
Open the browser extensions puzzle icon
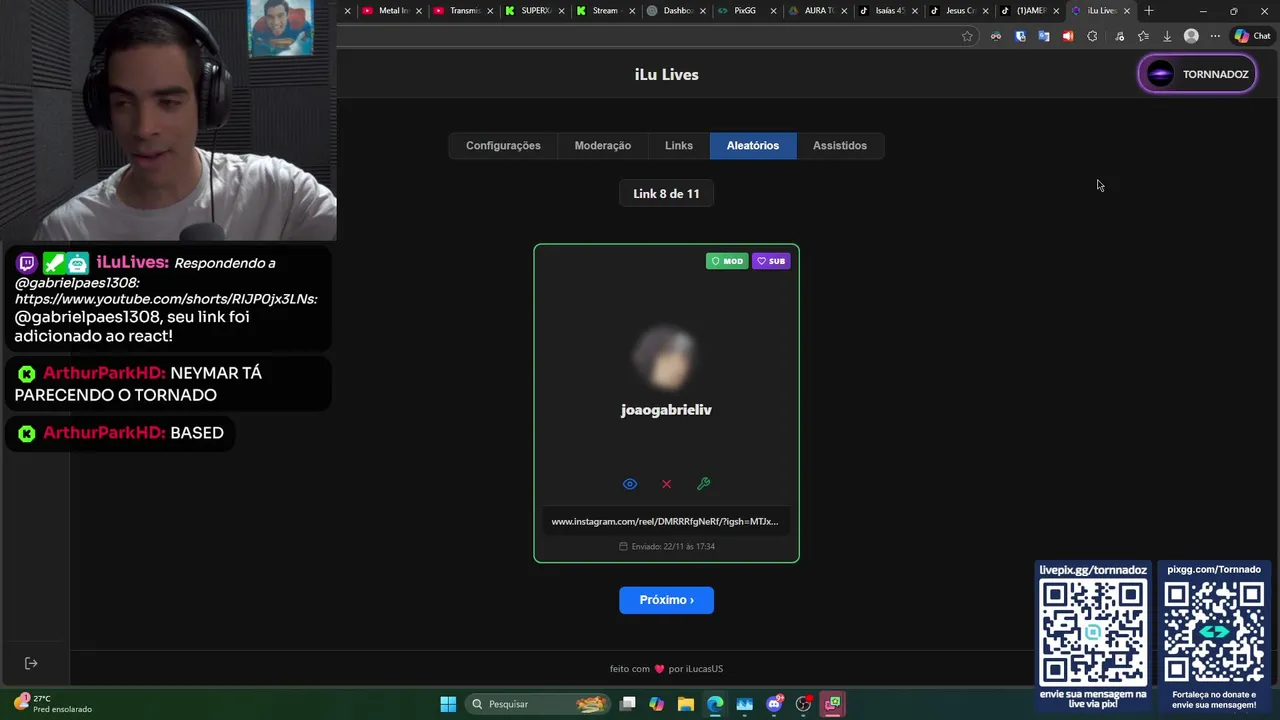point(1092,36)
